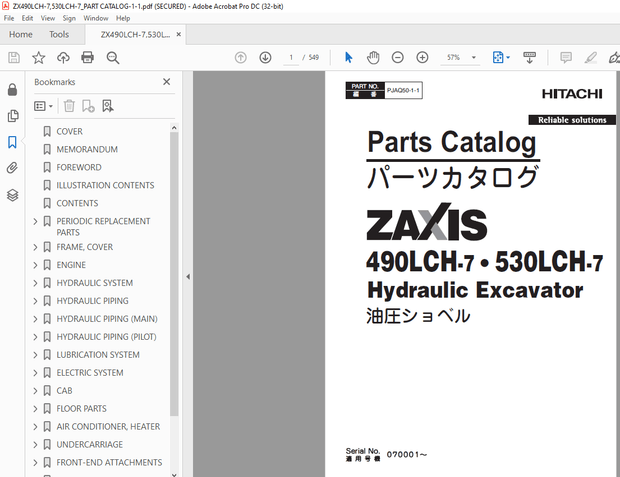Choose the Selection arrow tool
Screen dimensions: 620x477
pyautogui.click(x=348, y=58)
